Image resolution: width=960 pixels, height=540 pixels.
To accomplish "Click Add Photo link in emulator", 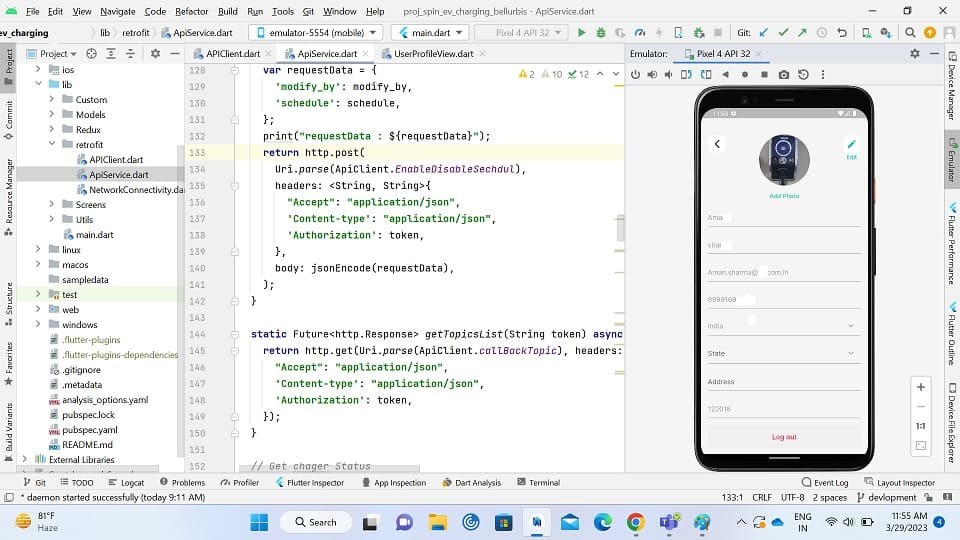I will point(784,196).
